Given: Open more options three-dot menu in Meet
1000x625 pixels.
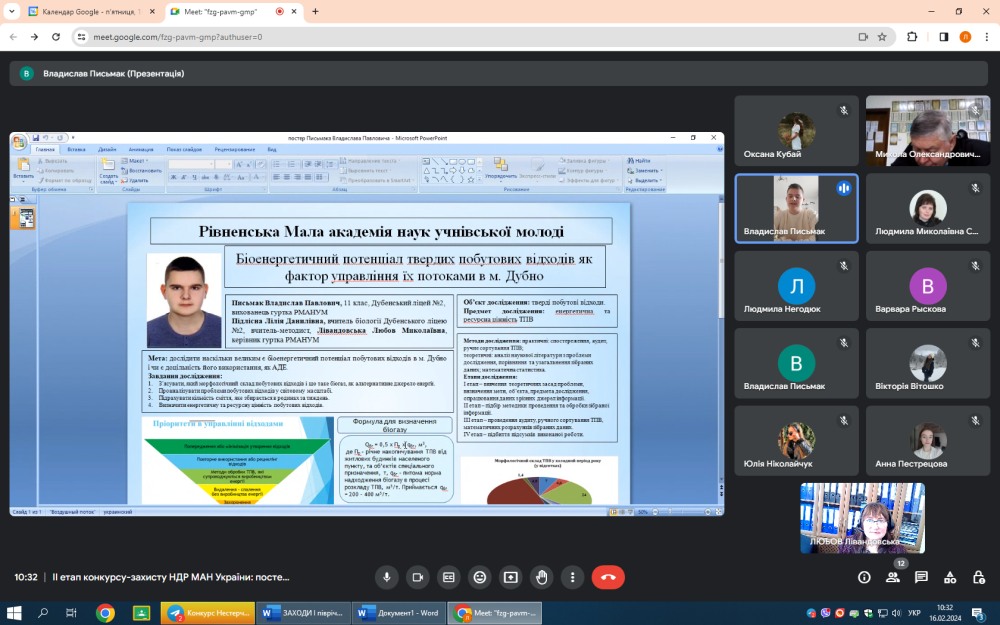Looking at the screenshot, I should pos(572,577).
